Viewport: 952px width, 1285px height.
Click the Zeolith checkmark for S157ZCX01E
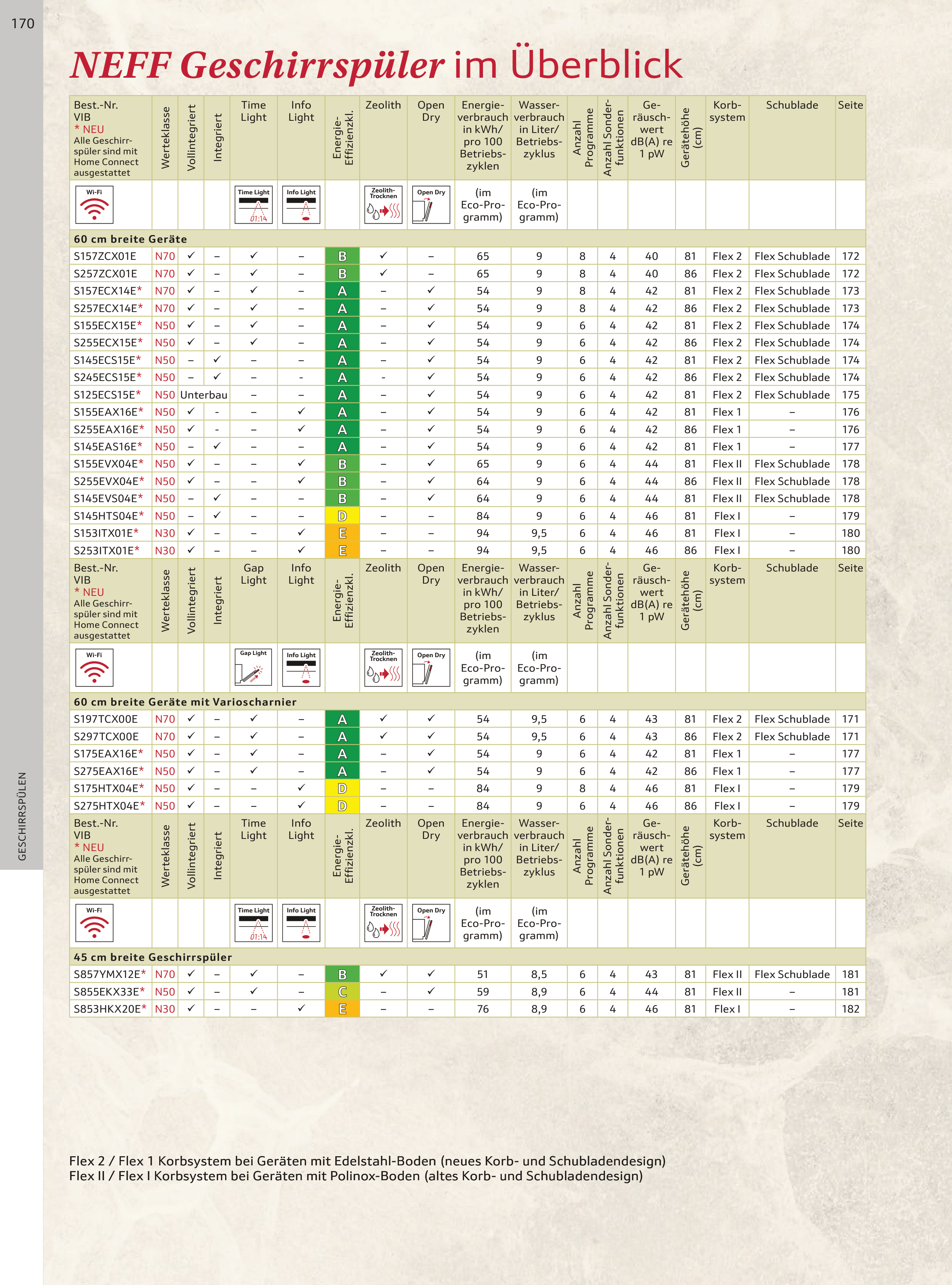tap(383, 255)
